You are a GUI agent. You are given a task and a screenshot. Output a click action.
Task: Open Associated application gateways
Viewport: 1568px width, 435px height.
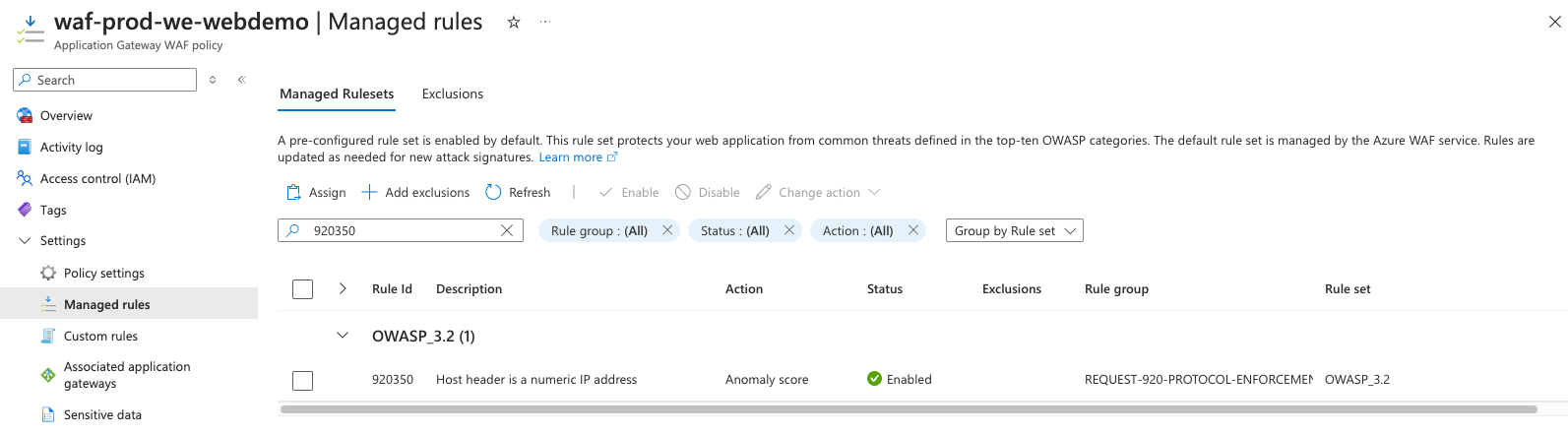coord(127,375)
